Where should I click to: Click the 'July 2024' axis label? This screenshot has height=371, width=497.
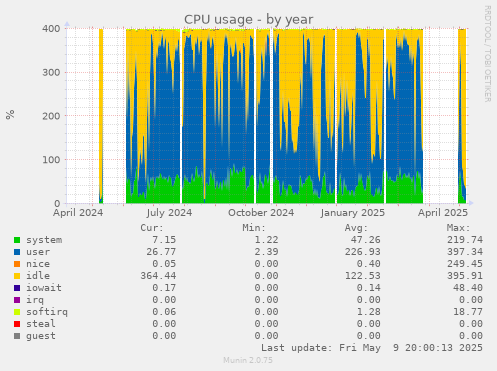169,213
